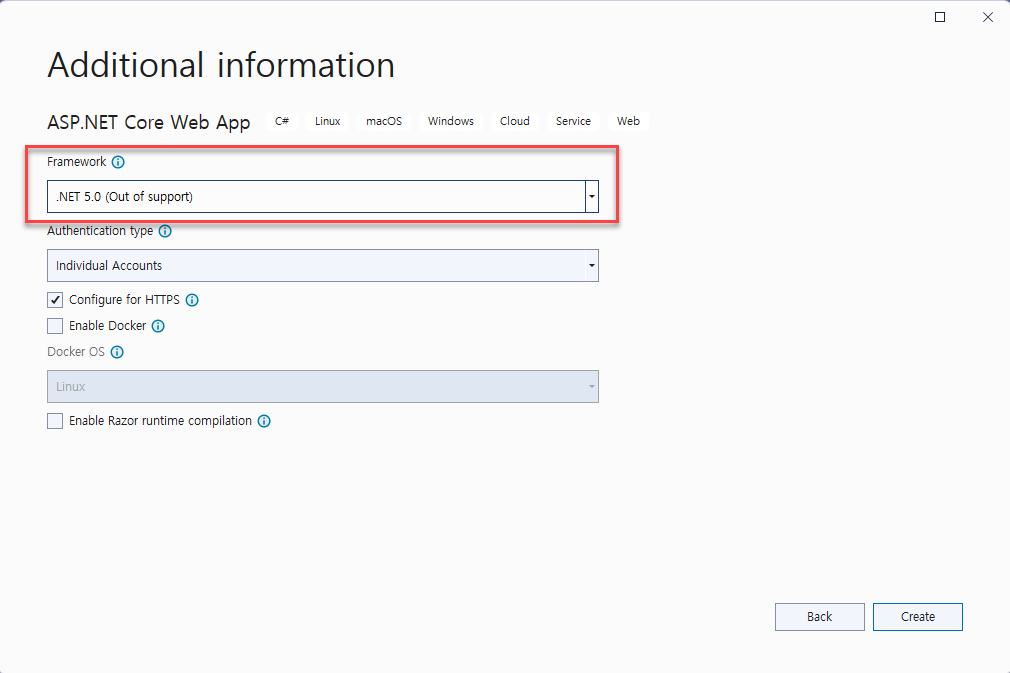Click the info icon next to Framework
Screen dimensions: 1010x673
coord(118,162)
